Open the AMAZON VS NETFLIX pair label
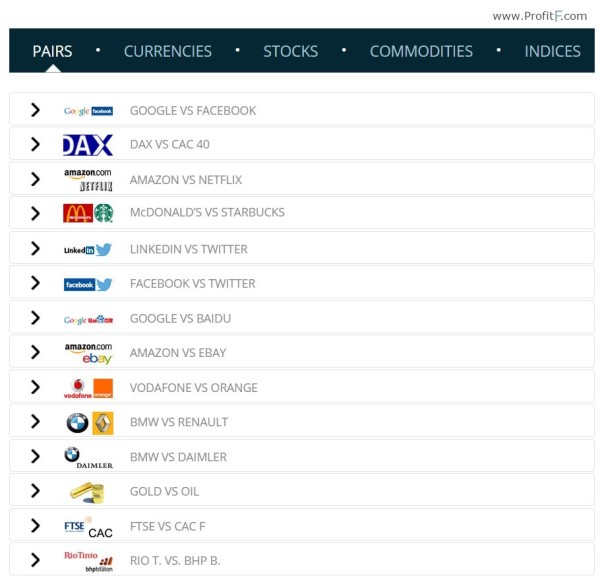This screenshot has height=582, width=600. (x=186, y=180)
